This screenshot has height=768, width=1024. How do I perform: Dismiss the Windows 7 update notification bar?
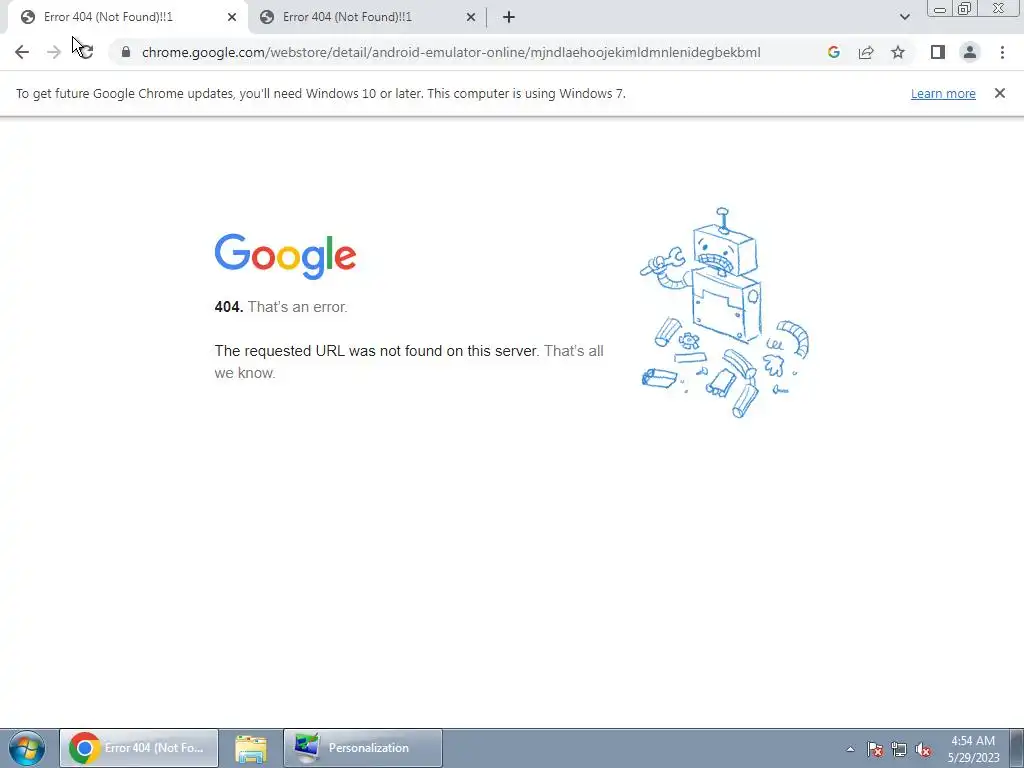coord(999,93)
